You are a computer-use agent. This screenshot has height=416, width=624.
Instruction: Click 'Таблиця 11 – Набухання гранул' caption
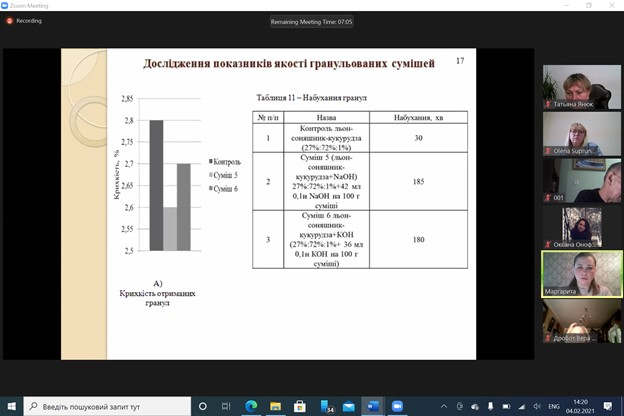point(312,98)
